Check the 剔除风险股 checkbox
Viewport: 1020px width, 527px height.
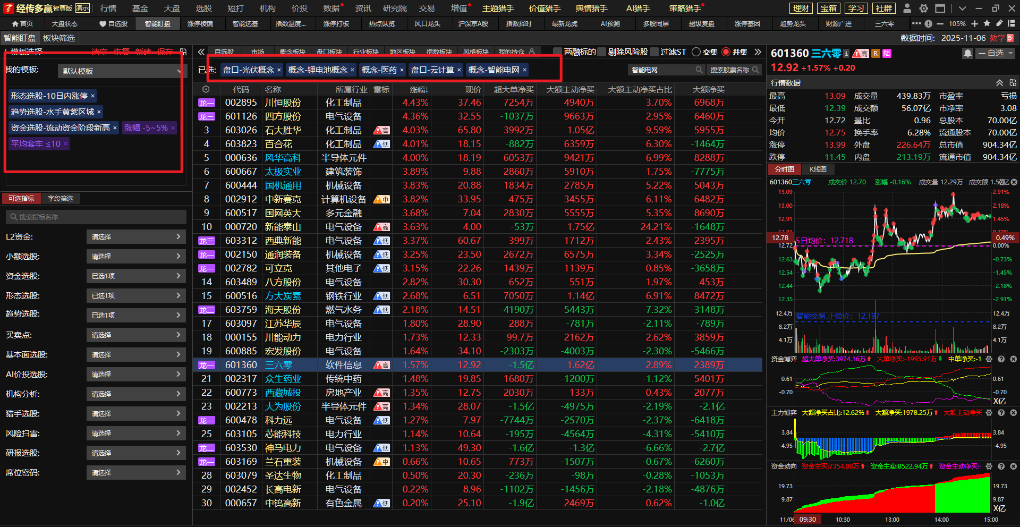605,51
